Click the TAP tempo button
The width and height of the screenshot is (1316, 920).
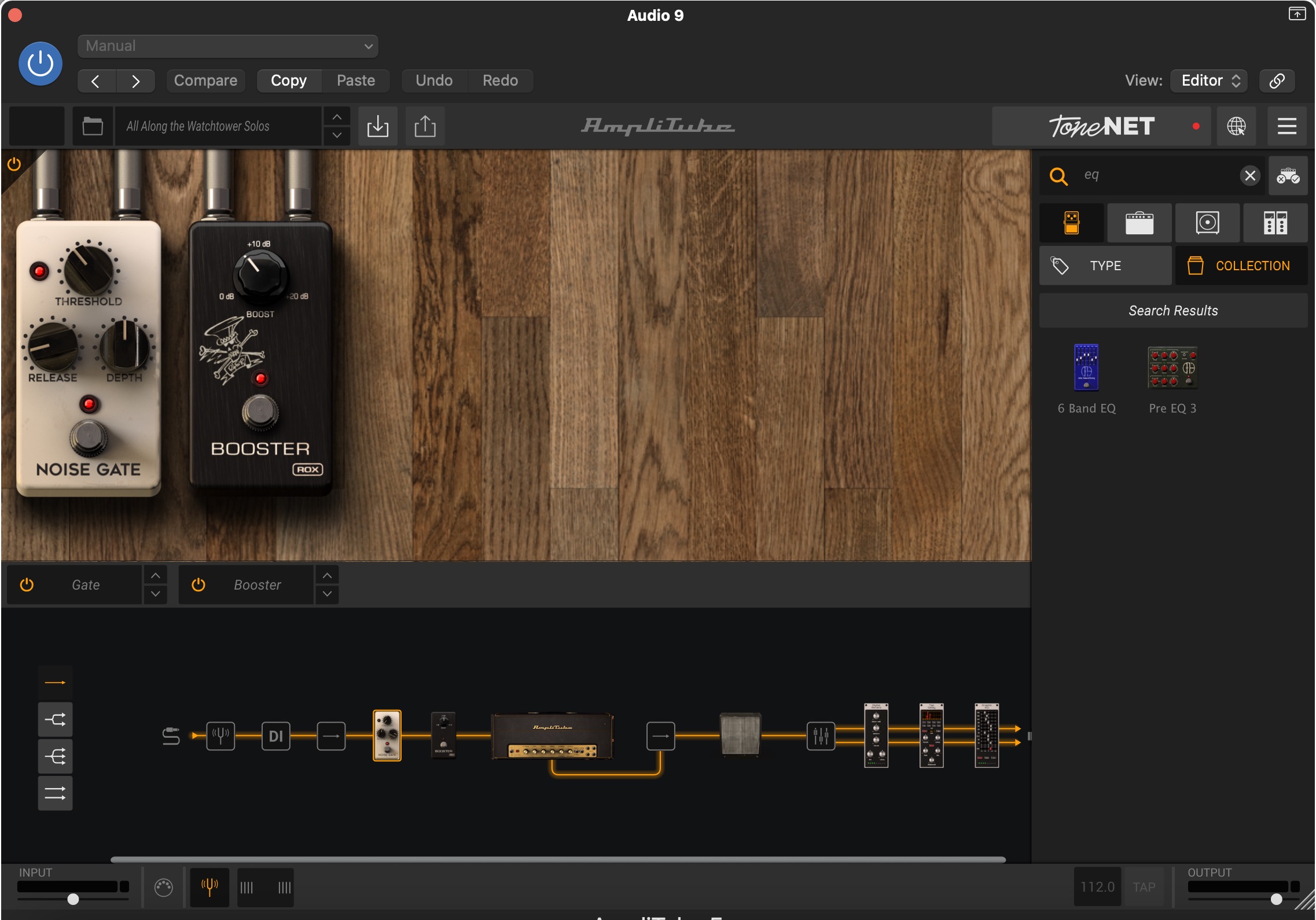(1144, 887)
